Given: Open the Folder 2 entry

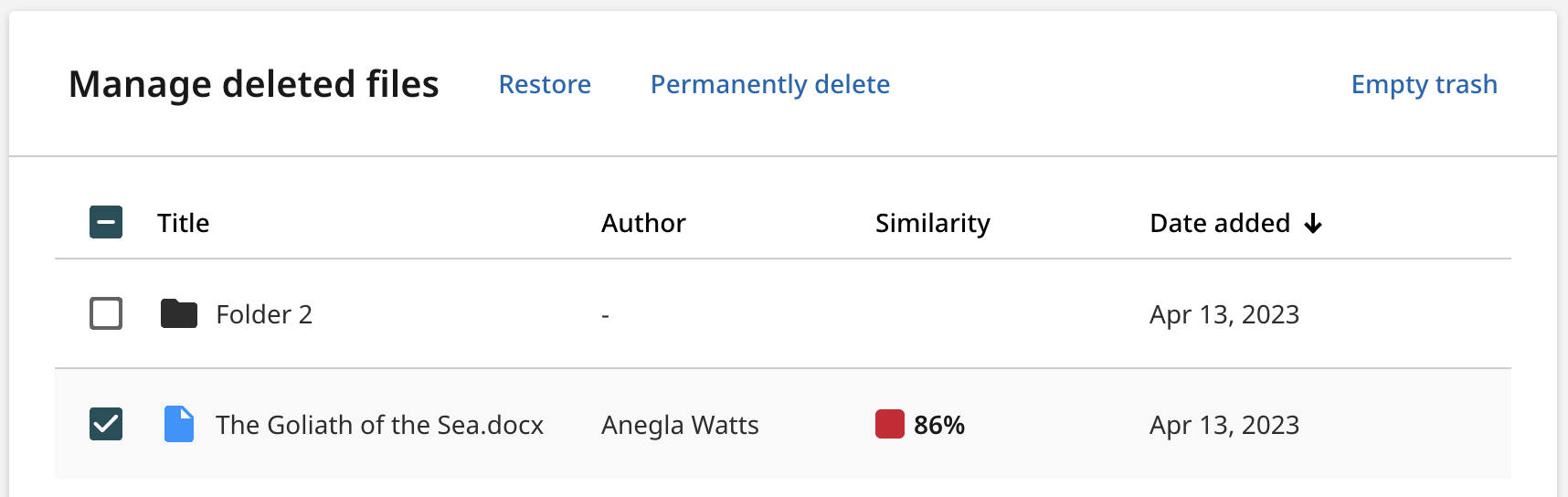Looking at the screenshot, I should (x=264, y=314).
